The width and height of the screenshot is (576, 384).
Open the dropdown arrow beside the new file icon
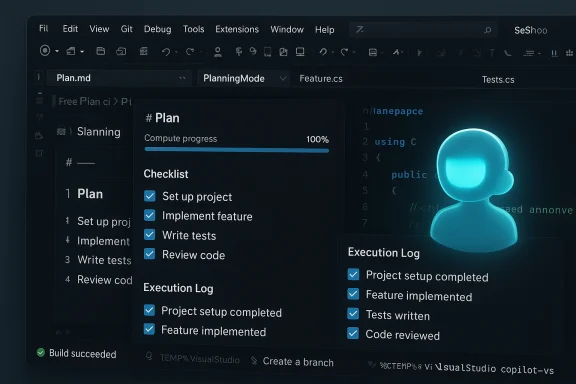tap(82, 52)
